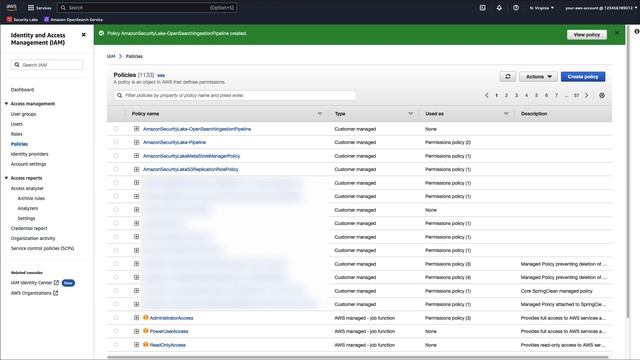The height and width of the screenshot is (360, 640).
Task: Open IAM Identity Center external link
Action: (x=35, y=282)
